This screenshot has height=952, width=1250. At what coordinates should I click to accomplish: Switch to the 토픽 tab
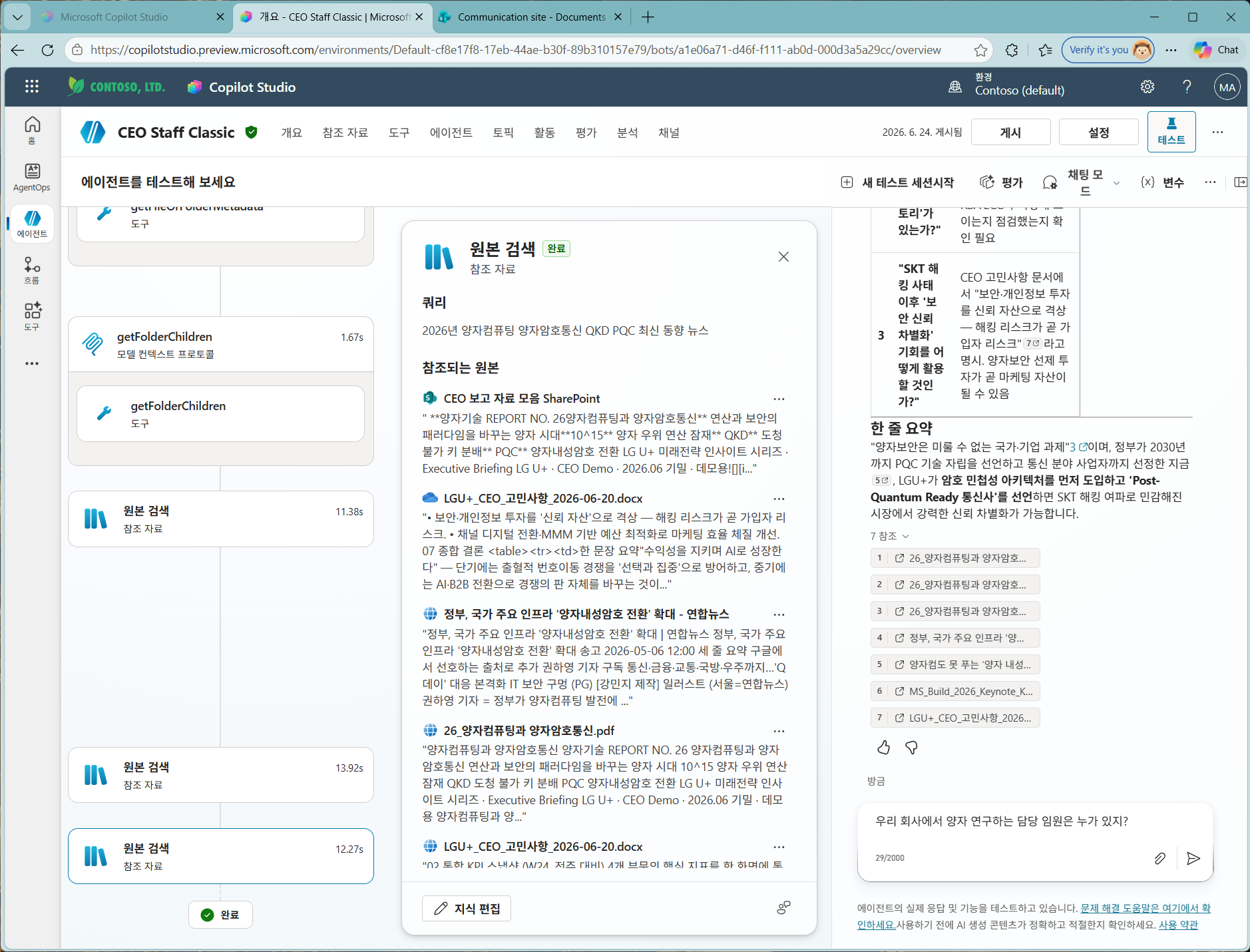point(503,132)
